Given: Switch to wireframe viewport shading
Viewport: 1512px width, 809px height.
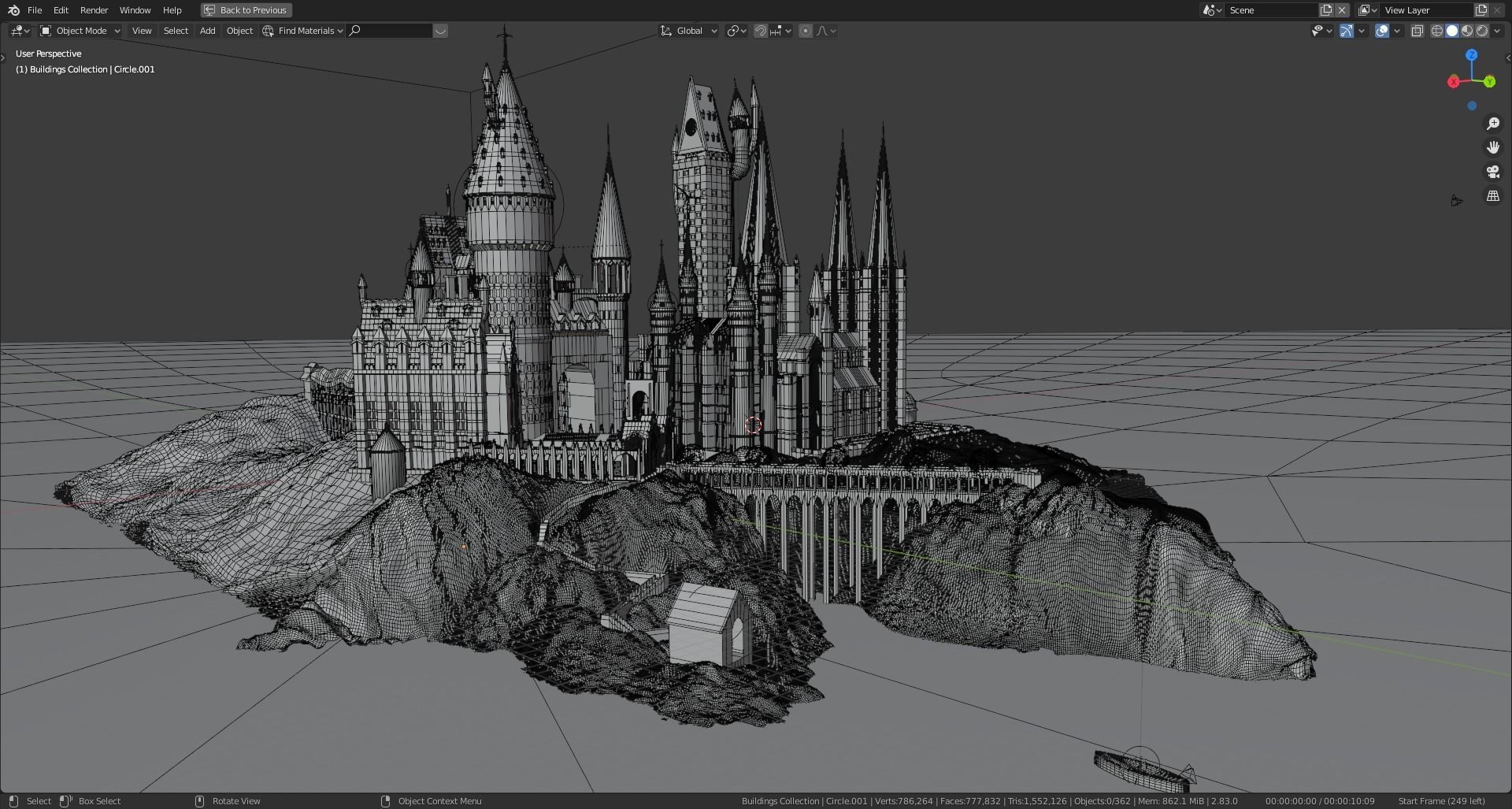Looking at the screenshot, I should coord(1437,31).
